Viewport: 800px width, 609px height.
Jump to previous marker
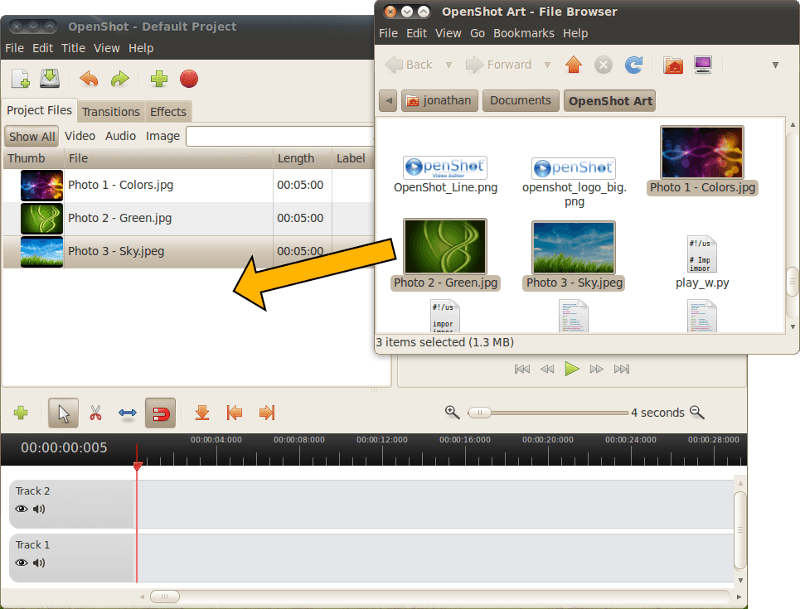pos(234,413)
